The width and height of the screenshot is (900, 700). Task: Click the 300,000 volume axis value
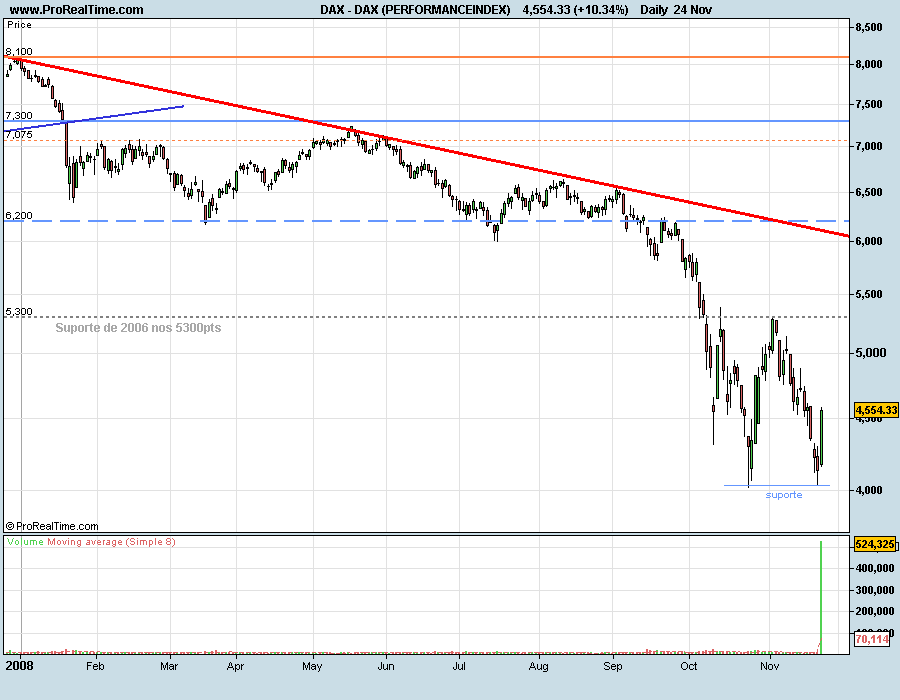tap(875, 590)
